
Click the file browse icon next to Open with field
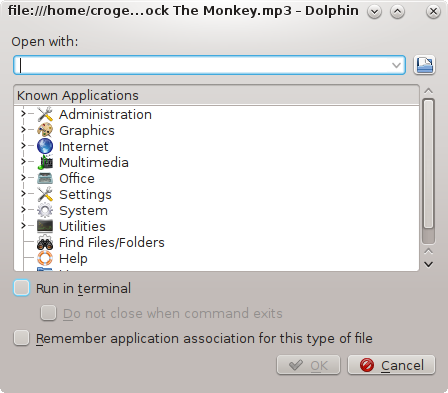tap(424, 65)
